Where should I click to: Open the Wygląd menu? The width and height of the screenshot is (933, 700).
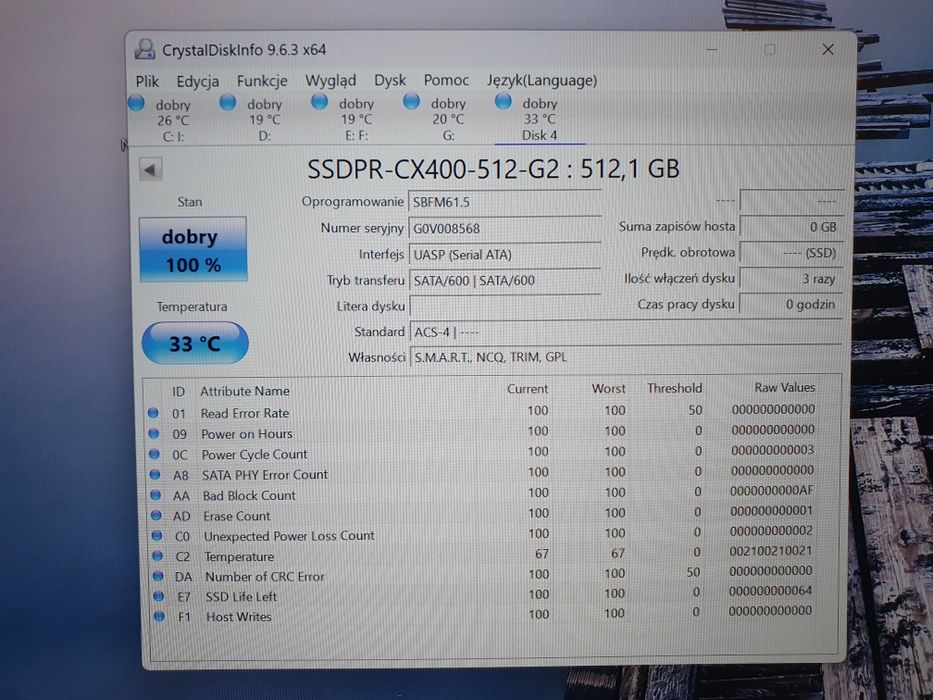tap(330, 80)
